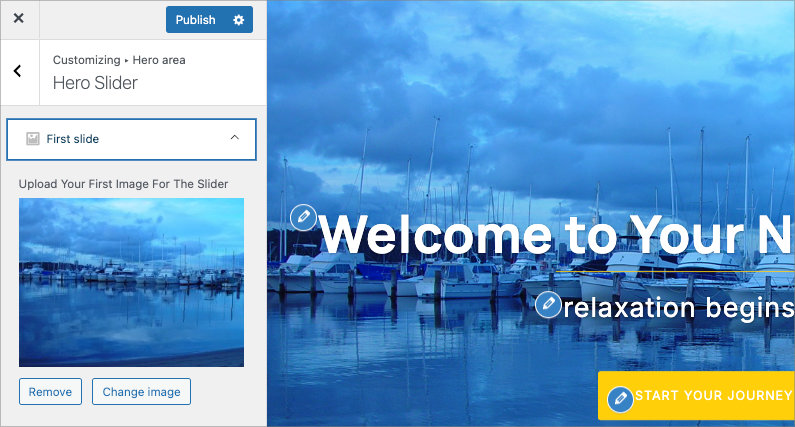
Task: Click the Hero area breadcrumb text
Action: point(159,60)
